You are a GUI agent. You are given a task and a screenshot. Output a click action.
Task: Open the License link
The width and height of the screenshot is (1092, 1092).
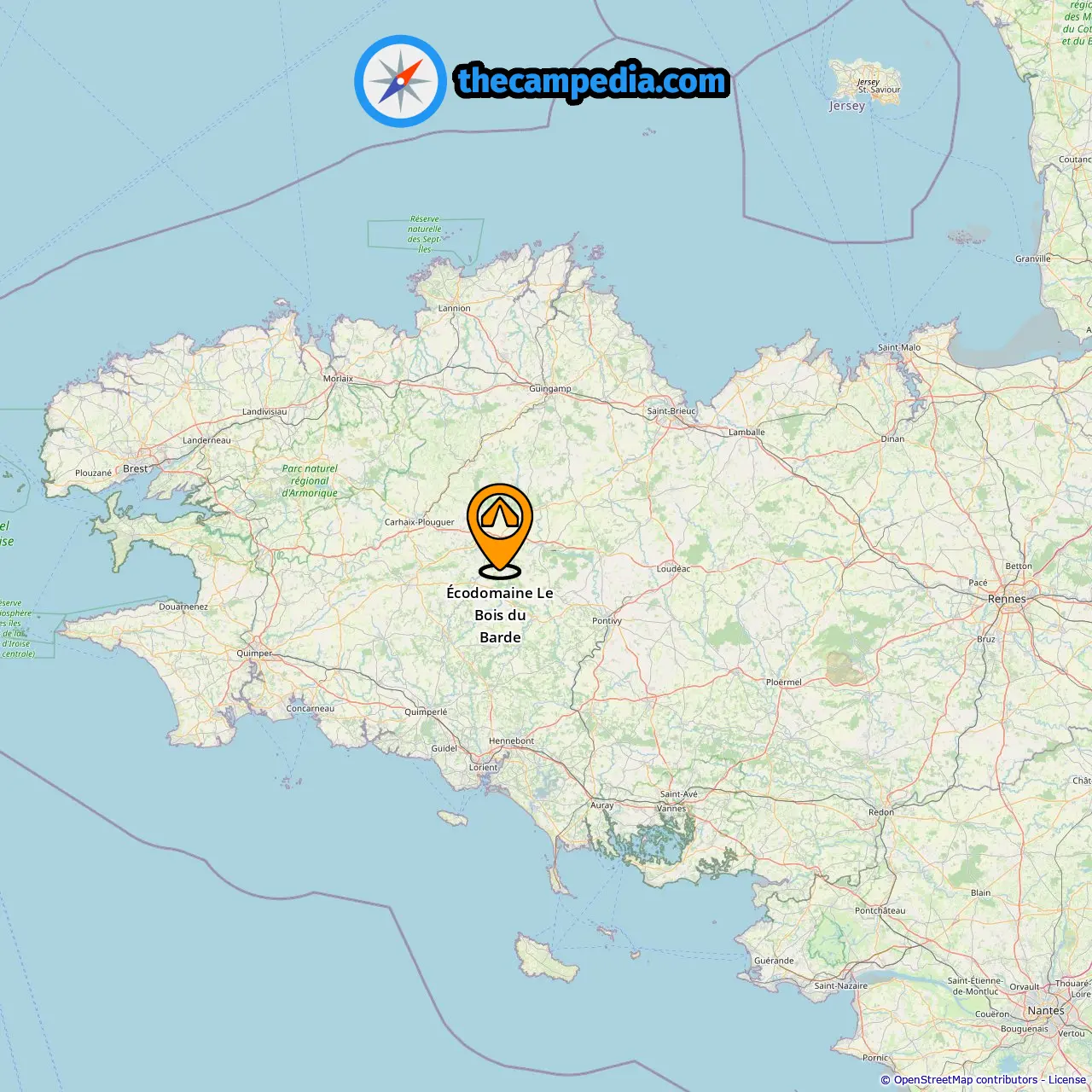1067,1080
